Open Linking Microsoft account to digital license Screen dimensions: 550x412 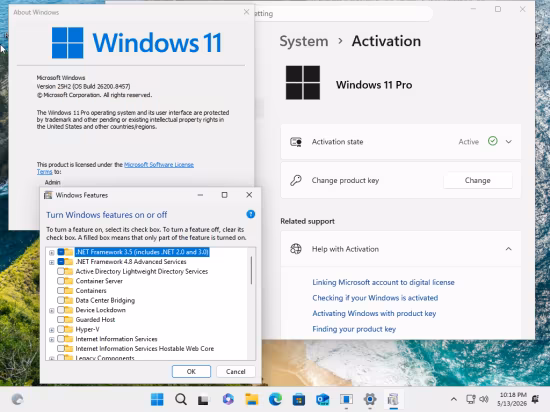[383, 282]
